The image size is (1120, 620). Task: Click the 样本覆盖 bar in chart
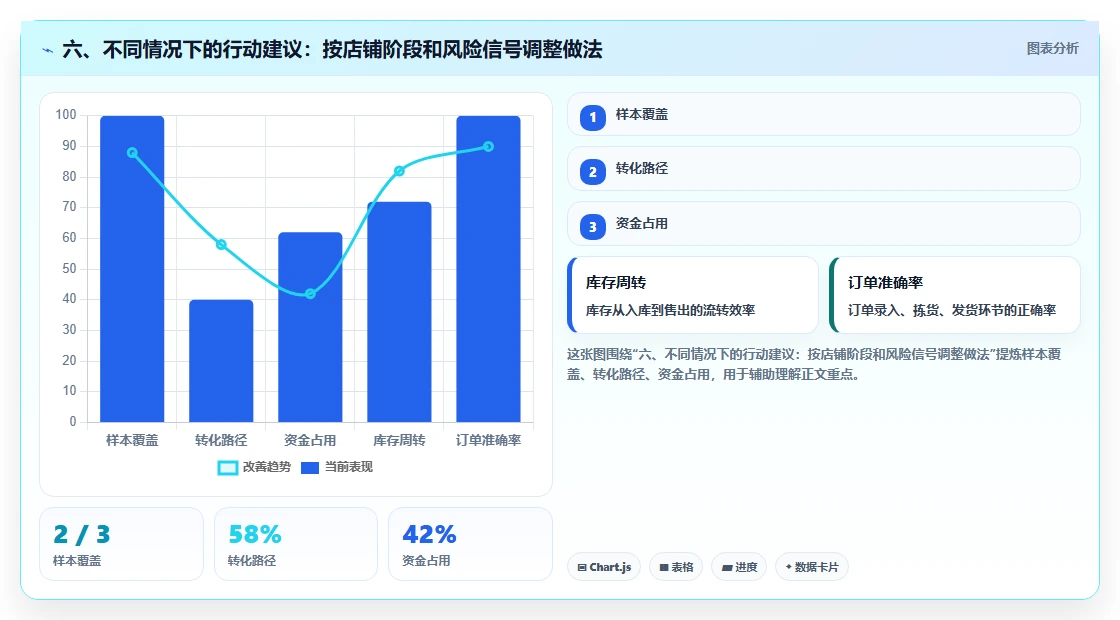point(132,269)
